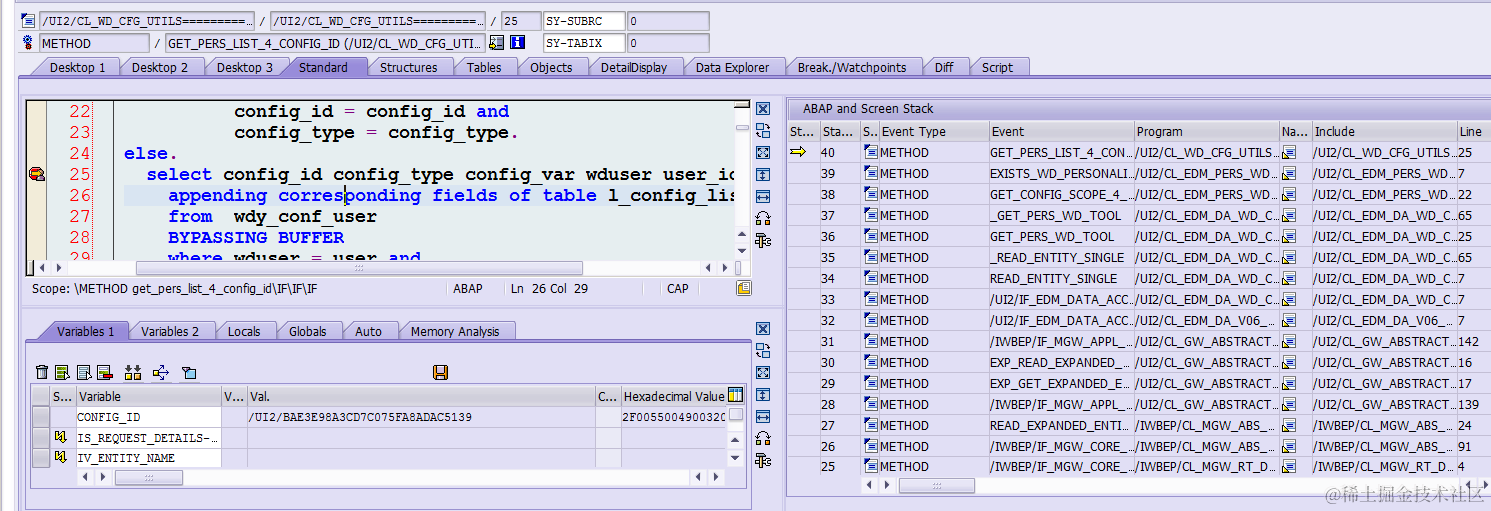Maximize the variables tool to full screen
This screenshot has height=511, width=1491.
click(763, 373)
